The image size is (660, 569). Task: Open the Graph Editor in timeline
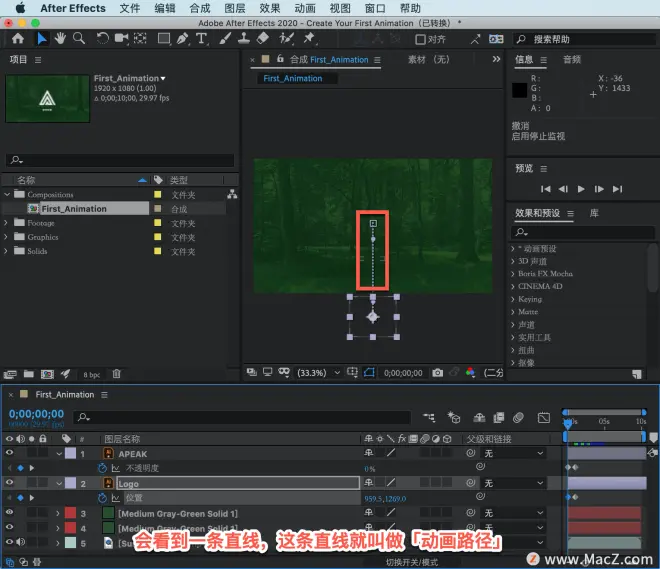[x=544, y=417]
